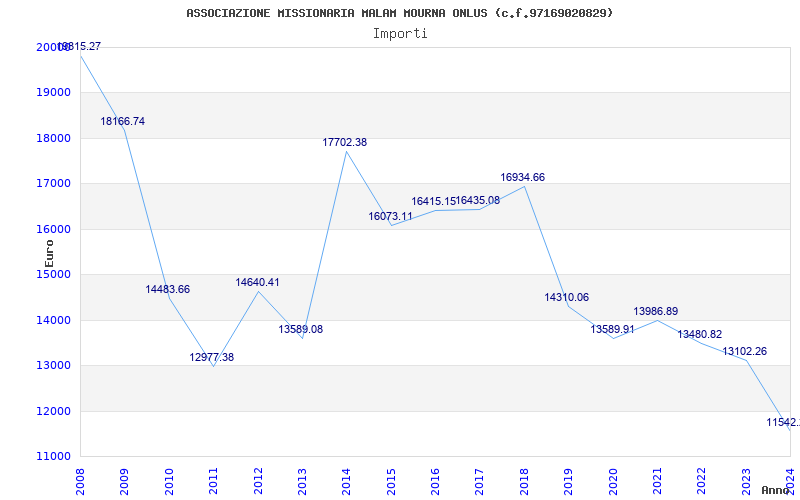
Task: Click x-axis year 2015
Action: click(x=391, y=482)
